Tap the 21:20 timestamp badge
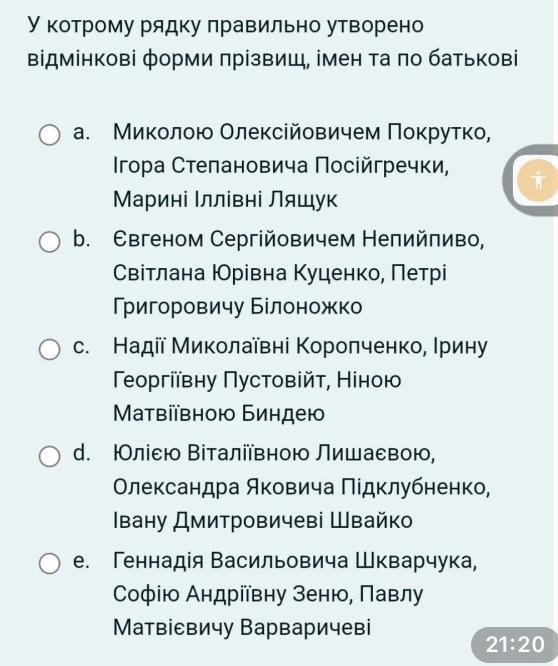The width and height of the screenshot is (558, 666). pos(515,645)
